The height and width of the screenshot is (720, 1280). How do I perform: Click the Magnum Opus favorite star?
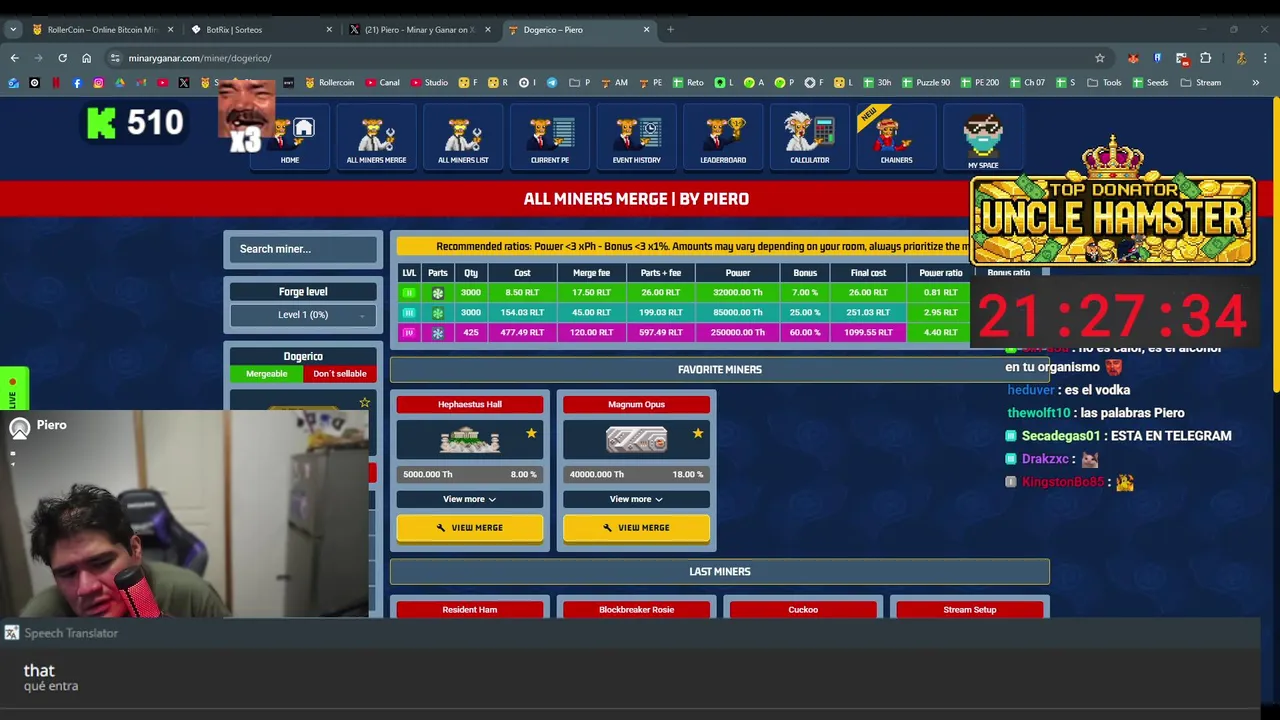tap(698, 433)
